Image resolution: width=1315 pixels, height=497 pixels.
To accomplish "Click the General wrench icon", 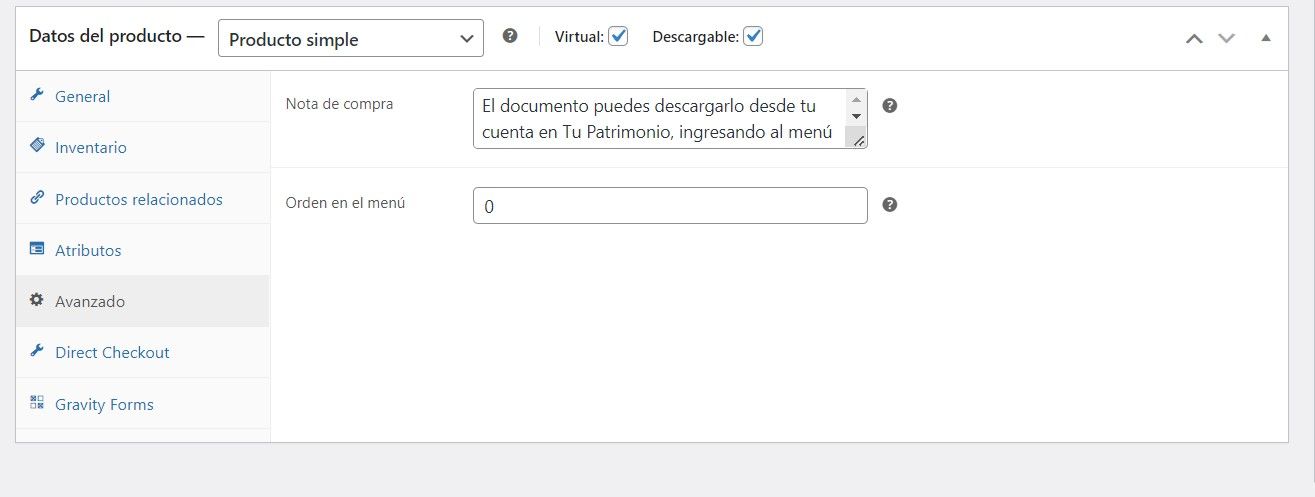I will coord(37,96).
